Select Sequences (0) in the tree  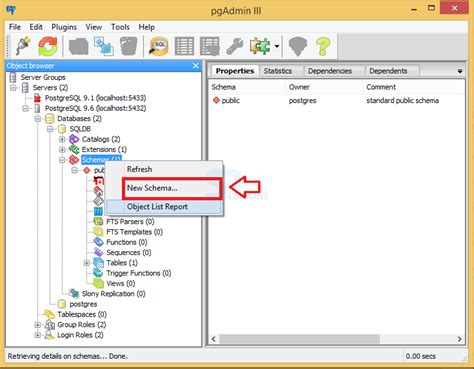coord(129,253)
